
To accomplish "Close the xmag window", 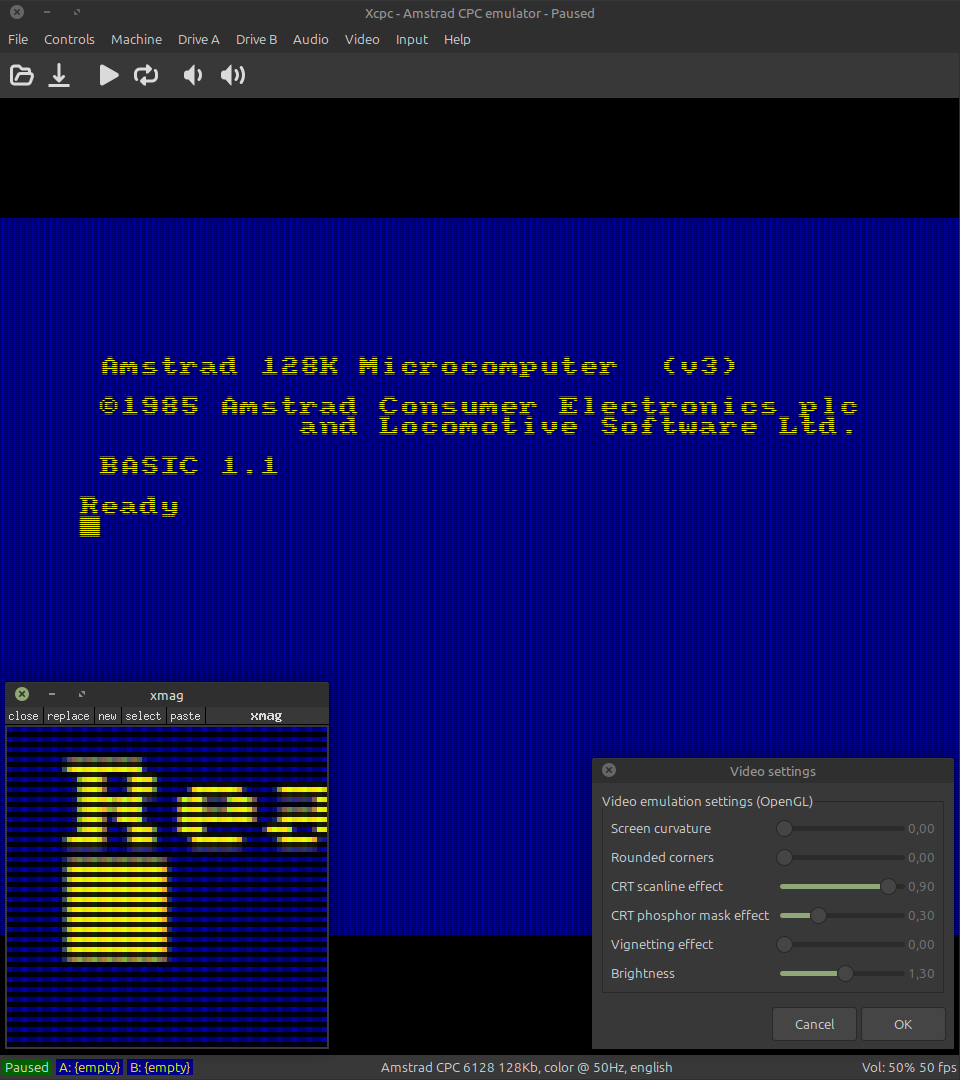I will (22, 695).
